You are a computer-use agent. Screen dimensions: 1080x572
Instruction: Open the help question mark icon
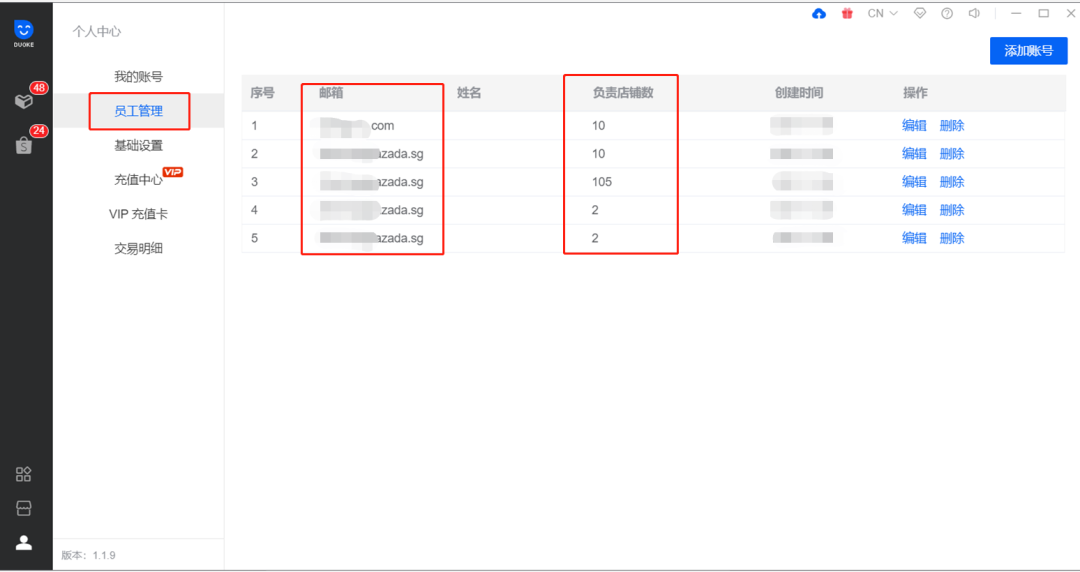tap(946, 14)
